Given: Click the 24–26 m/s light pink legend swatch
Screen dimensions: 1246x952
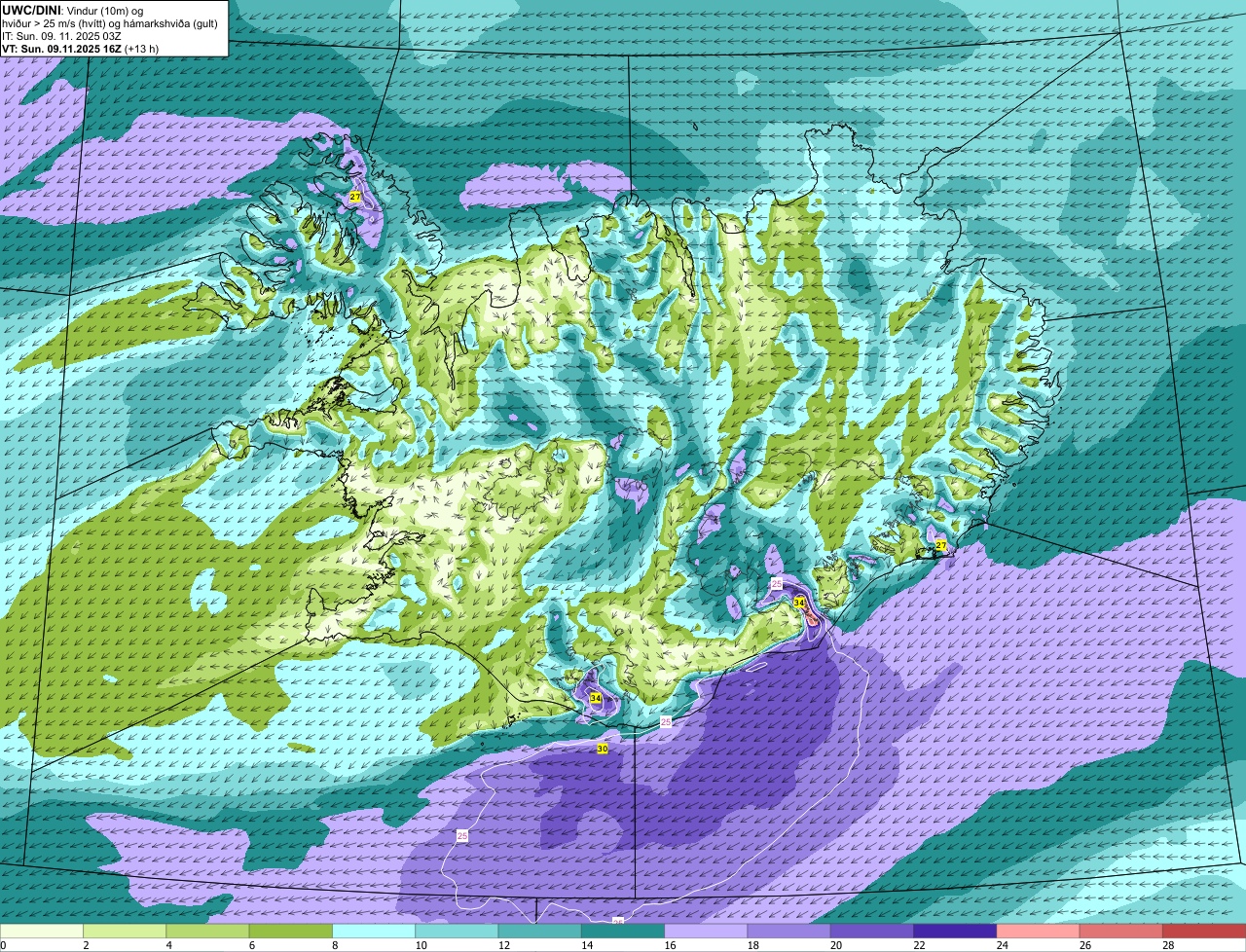Looking at the screenshot, I should coord(1039,932).
